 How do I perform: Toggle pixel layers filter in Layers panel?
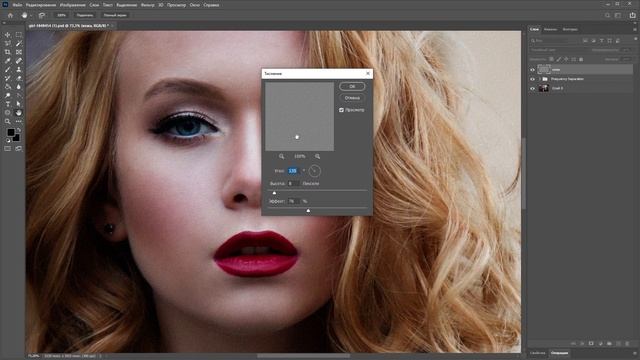(585, 41)
